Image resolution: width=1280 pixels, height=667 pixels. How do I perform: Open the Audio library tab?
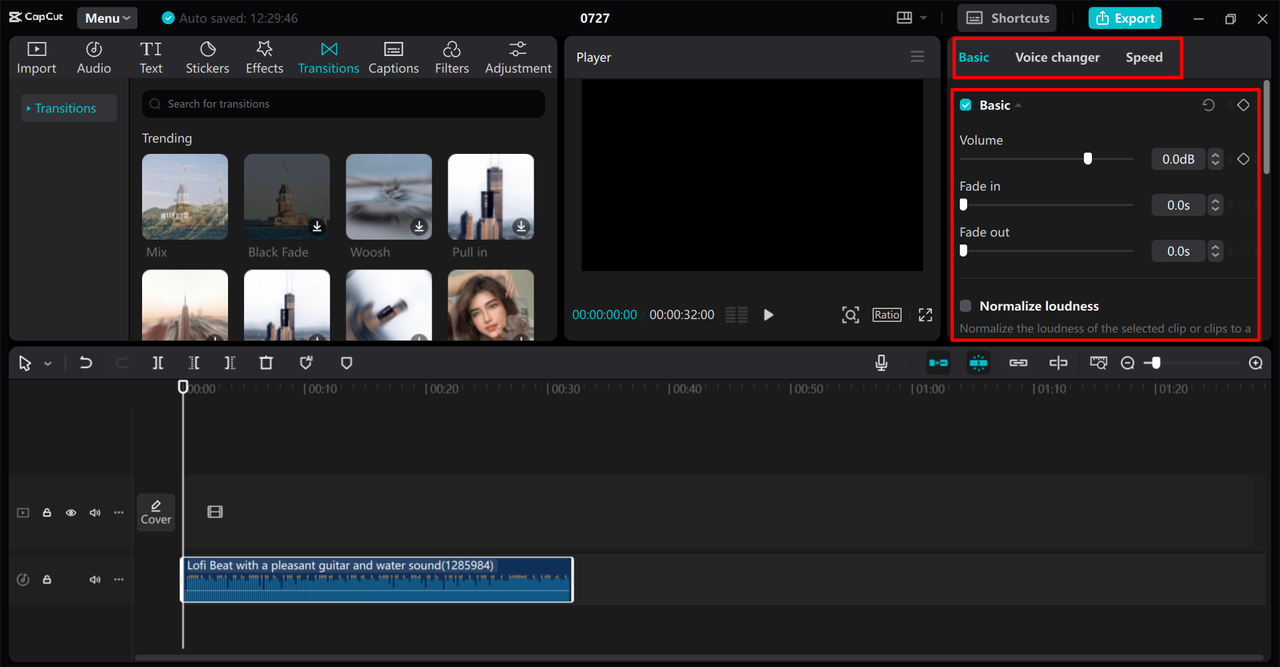click(94, 58)
